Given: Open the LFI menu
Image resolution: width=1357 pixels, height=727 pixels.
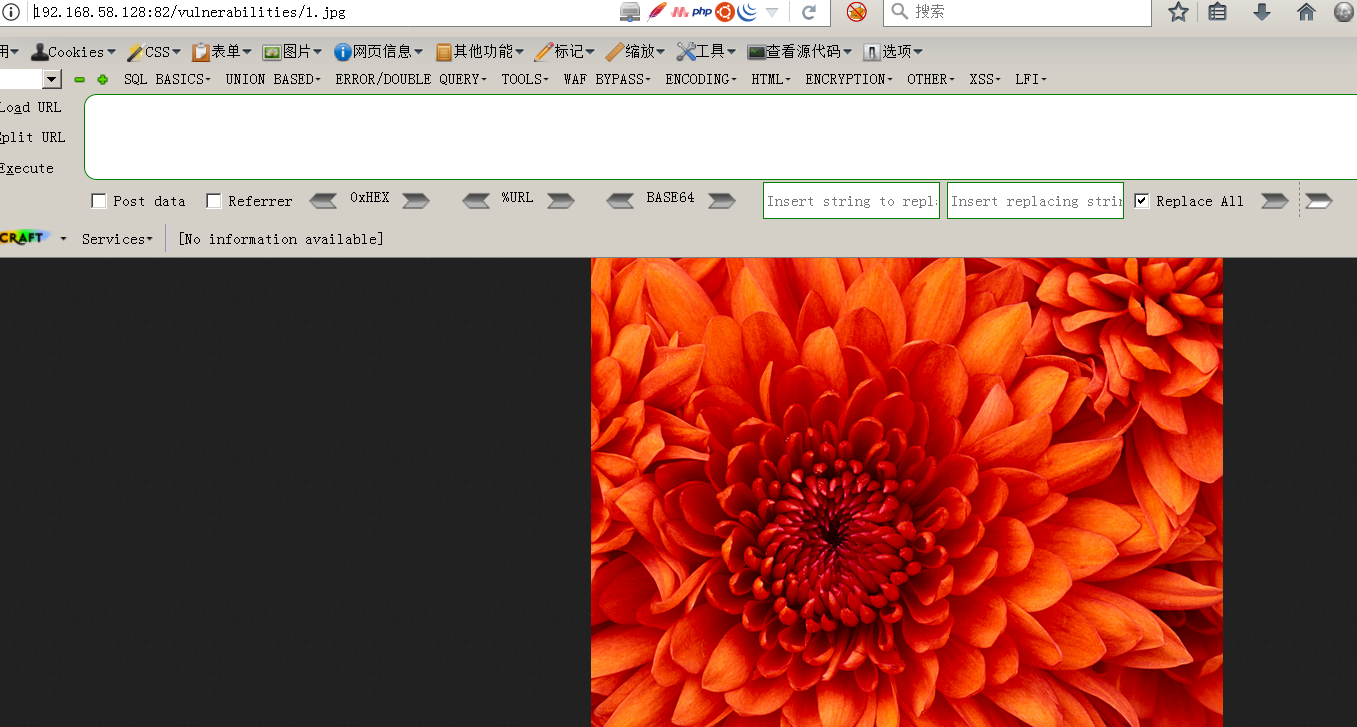Looking at the screenshot, I should pos(1031,79).
